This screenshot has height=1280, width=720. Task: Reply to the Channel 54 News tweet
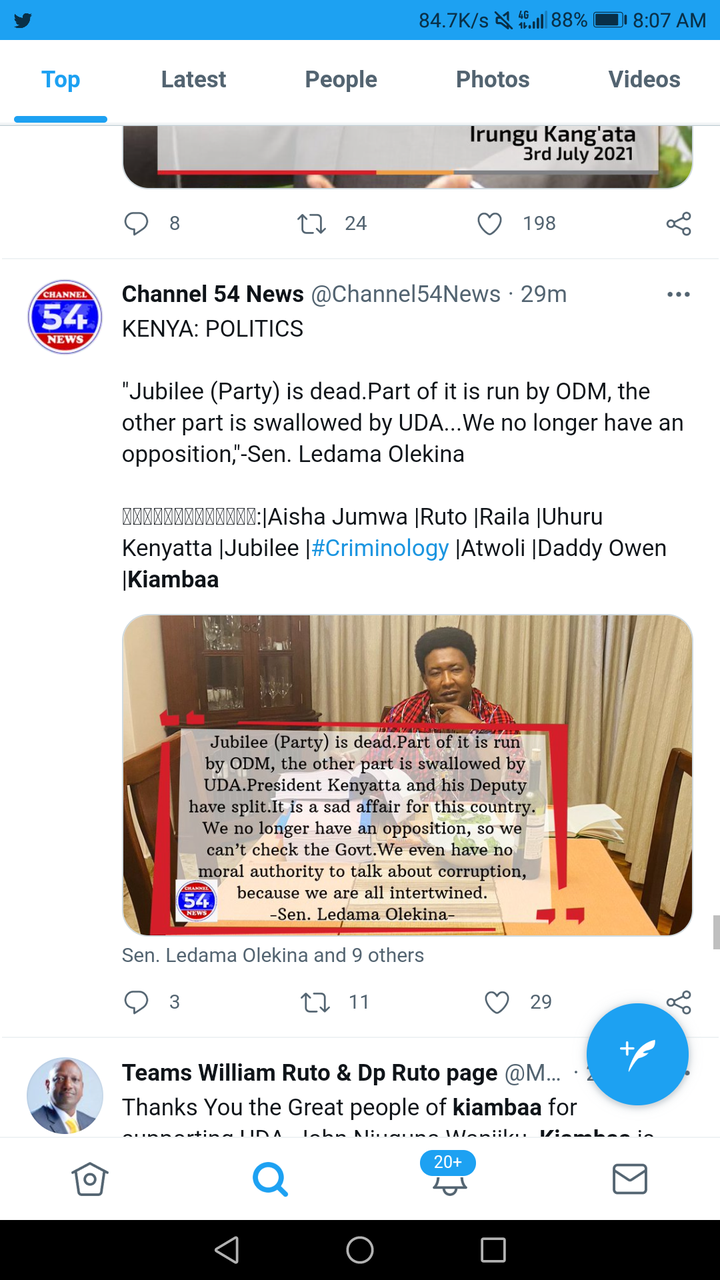click(x=136, y=1002)
